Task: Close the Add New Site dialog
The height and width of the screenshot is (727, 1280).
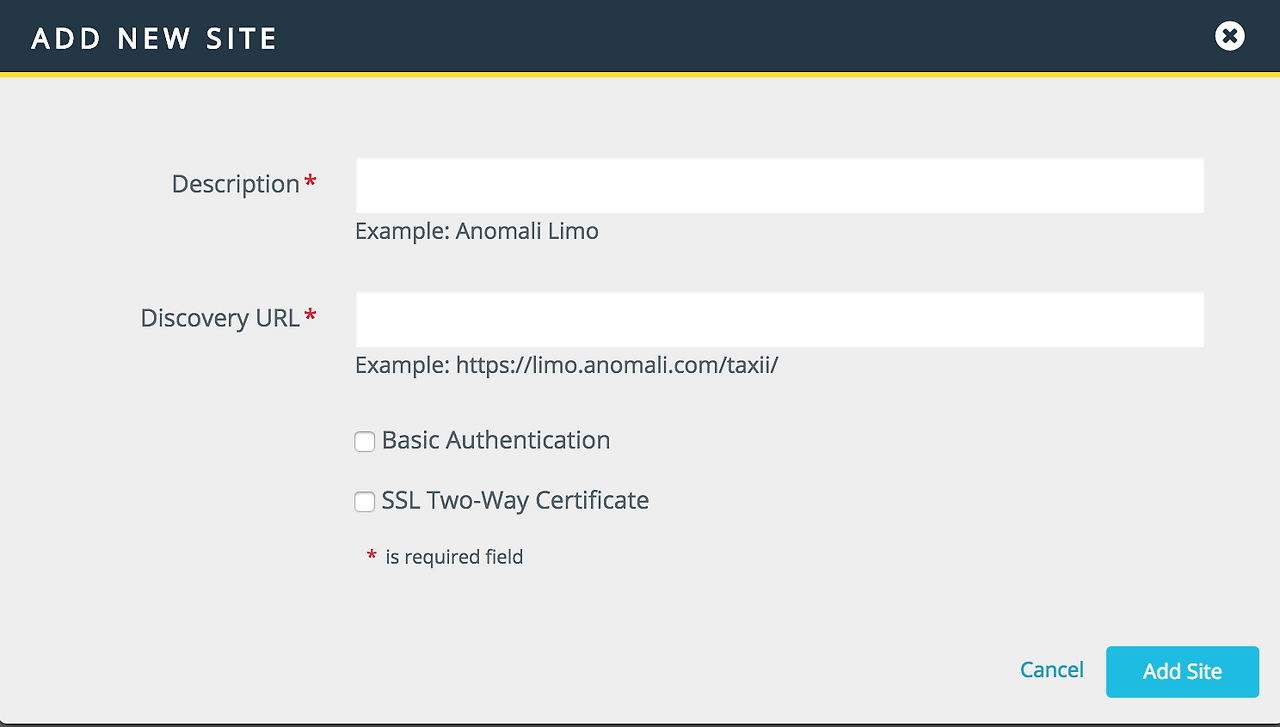Action: (1230, 37)
